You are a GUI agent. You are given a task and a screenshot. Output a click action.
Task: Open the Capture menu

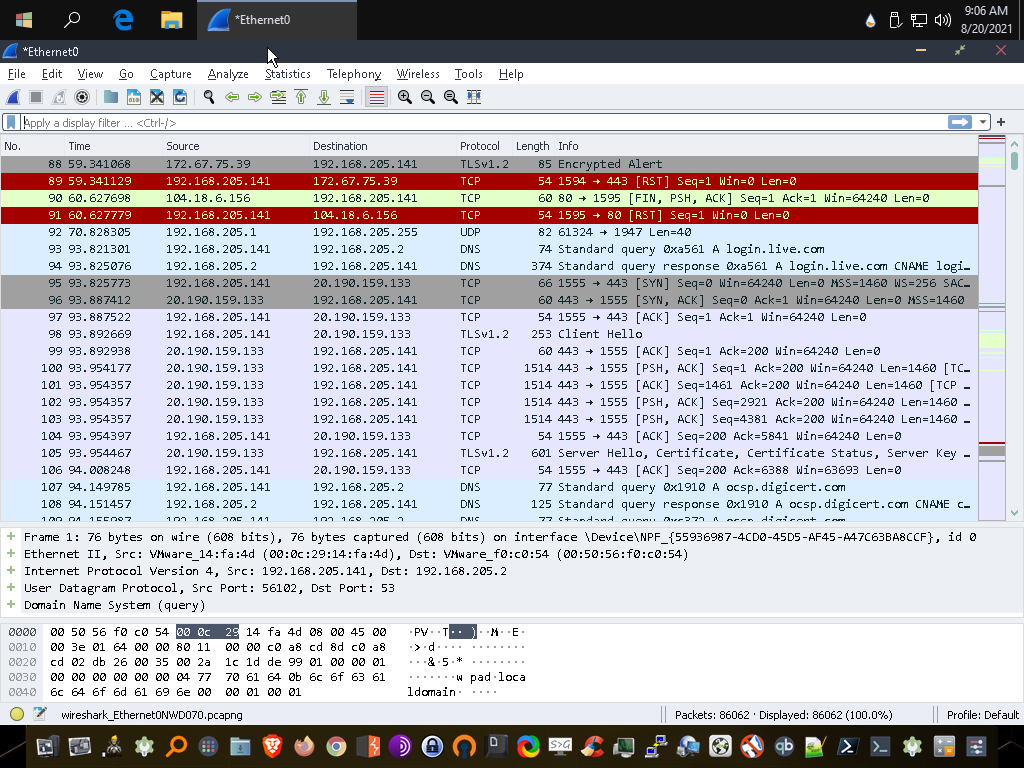tap(170, 74)
